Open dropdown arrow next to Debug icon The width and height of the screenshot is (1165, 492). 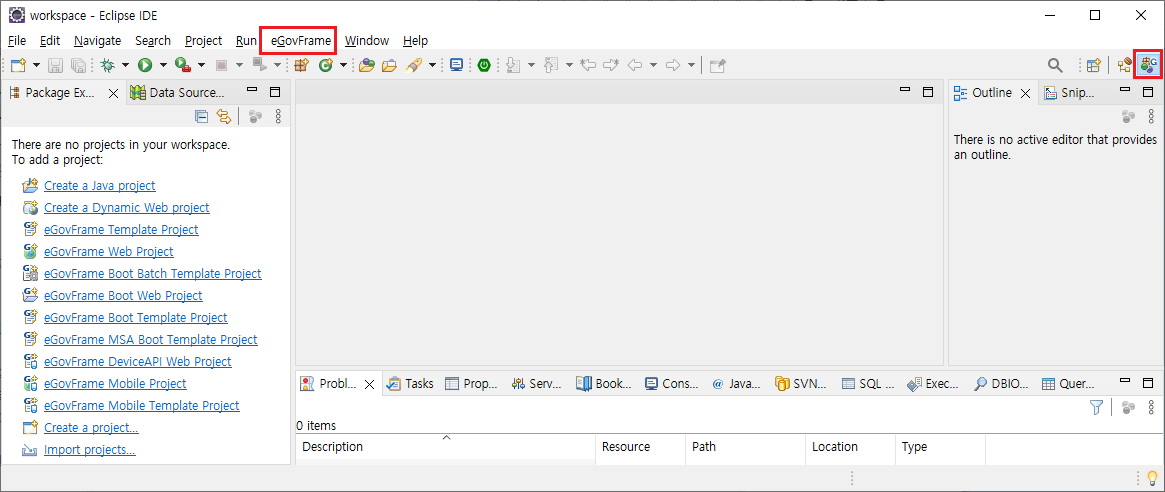click(125, 65)
